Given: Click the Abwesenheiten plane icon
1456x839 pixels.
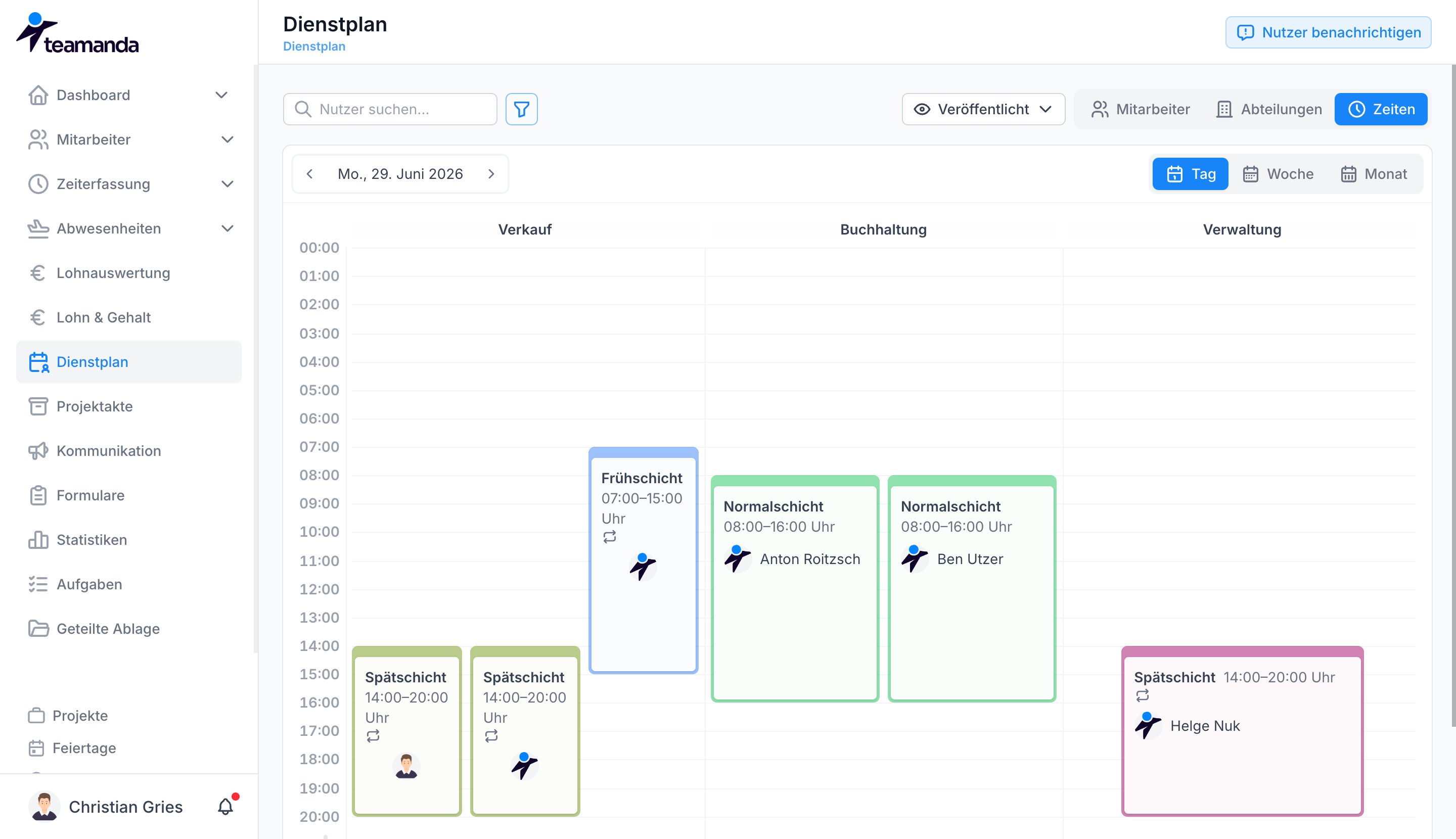Looking at the screenshot, I should point(38,228).
